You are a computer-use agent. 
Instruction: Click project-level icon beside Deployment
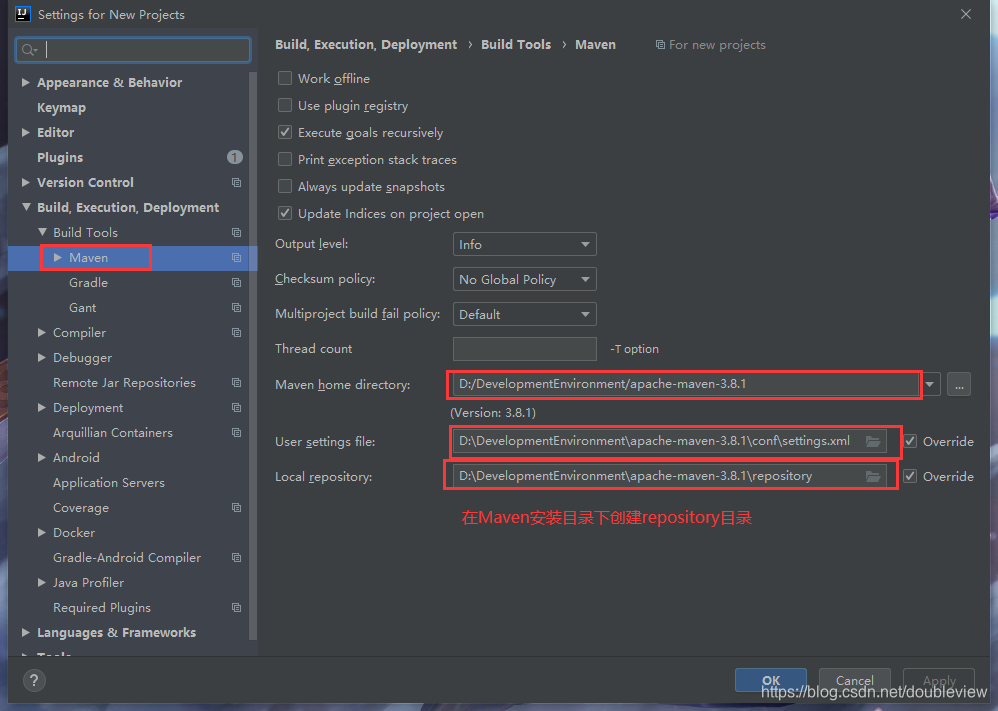click(x=236, y=407)
